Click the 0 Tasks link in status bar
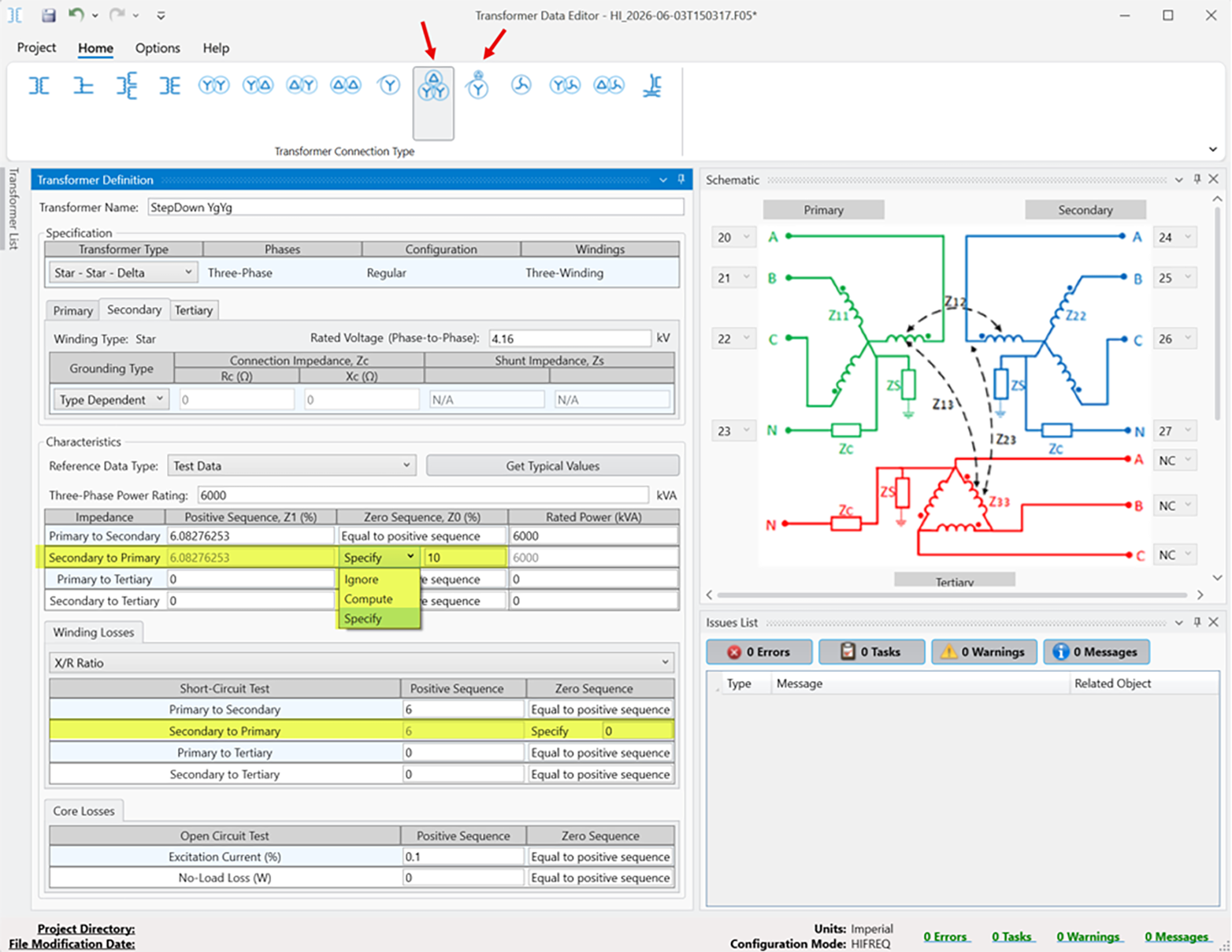This screenshot has width=1232, height=952. 1012,936
